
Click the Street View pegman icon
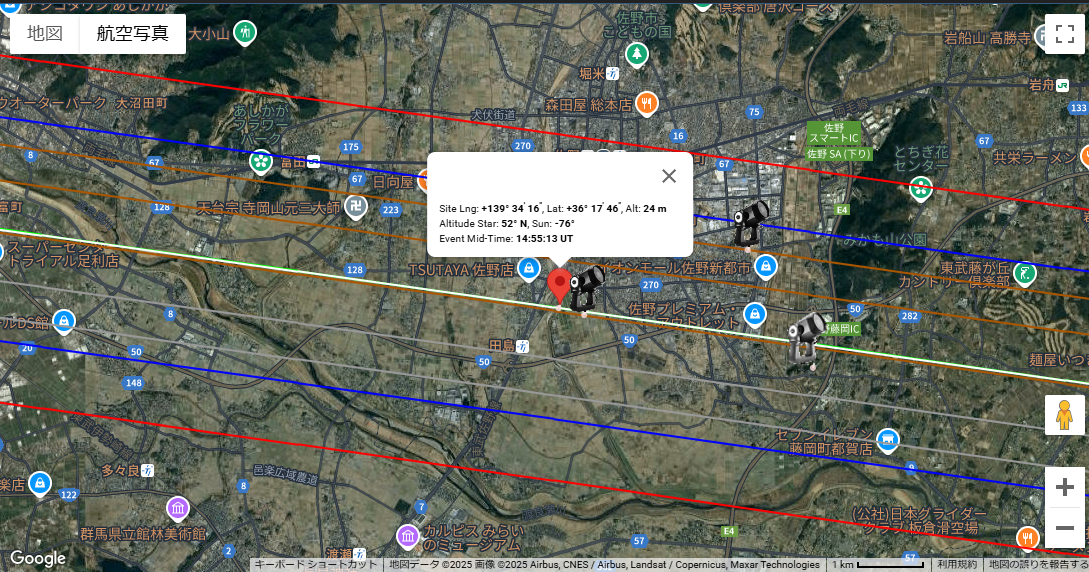(x=1064, y=415)
